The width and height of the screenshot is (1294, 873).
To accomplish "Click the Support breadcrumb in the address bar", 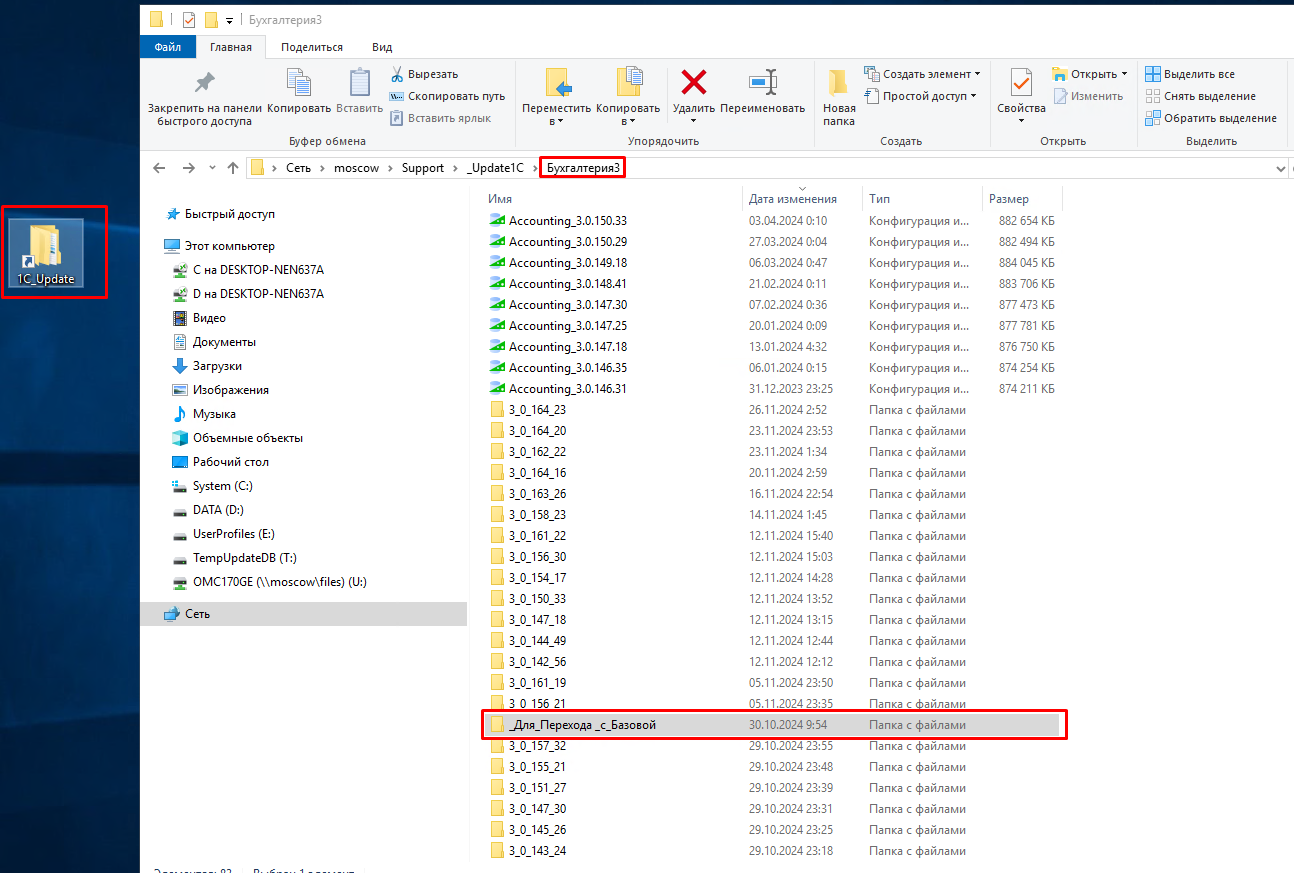I will pyautogui.click(x=423, y=168).
